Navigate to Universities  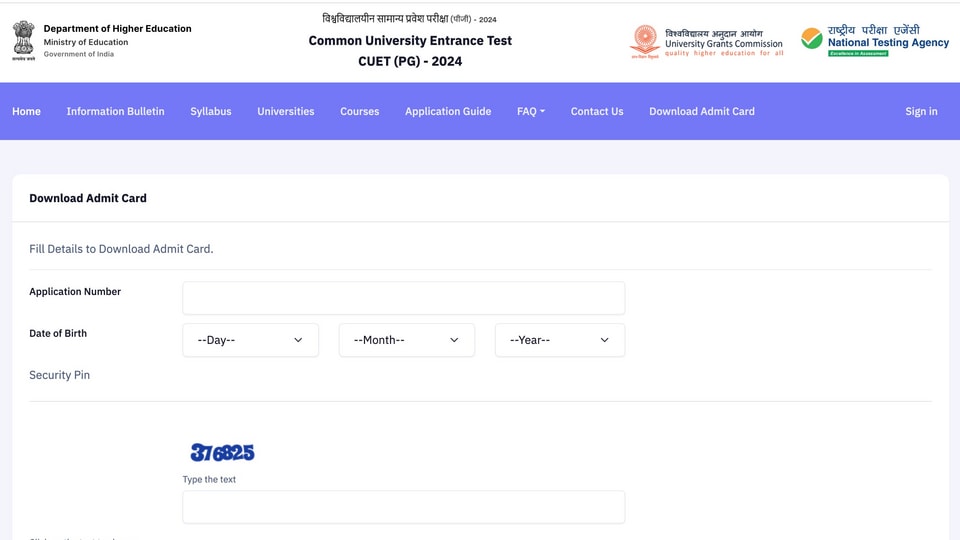[x=286, y=111]
